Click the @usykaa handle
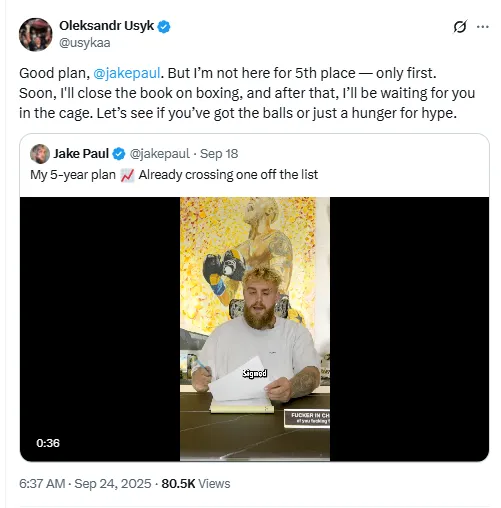501x508 pixels. click(x=85, y=43)
